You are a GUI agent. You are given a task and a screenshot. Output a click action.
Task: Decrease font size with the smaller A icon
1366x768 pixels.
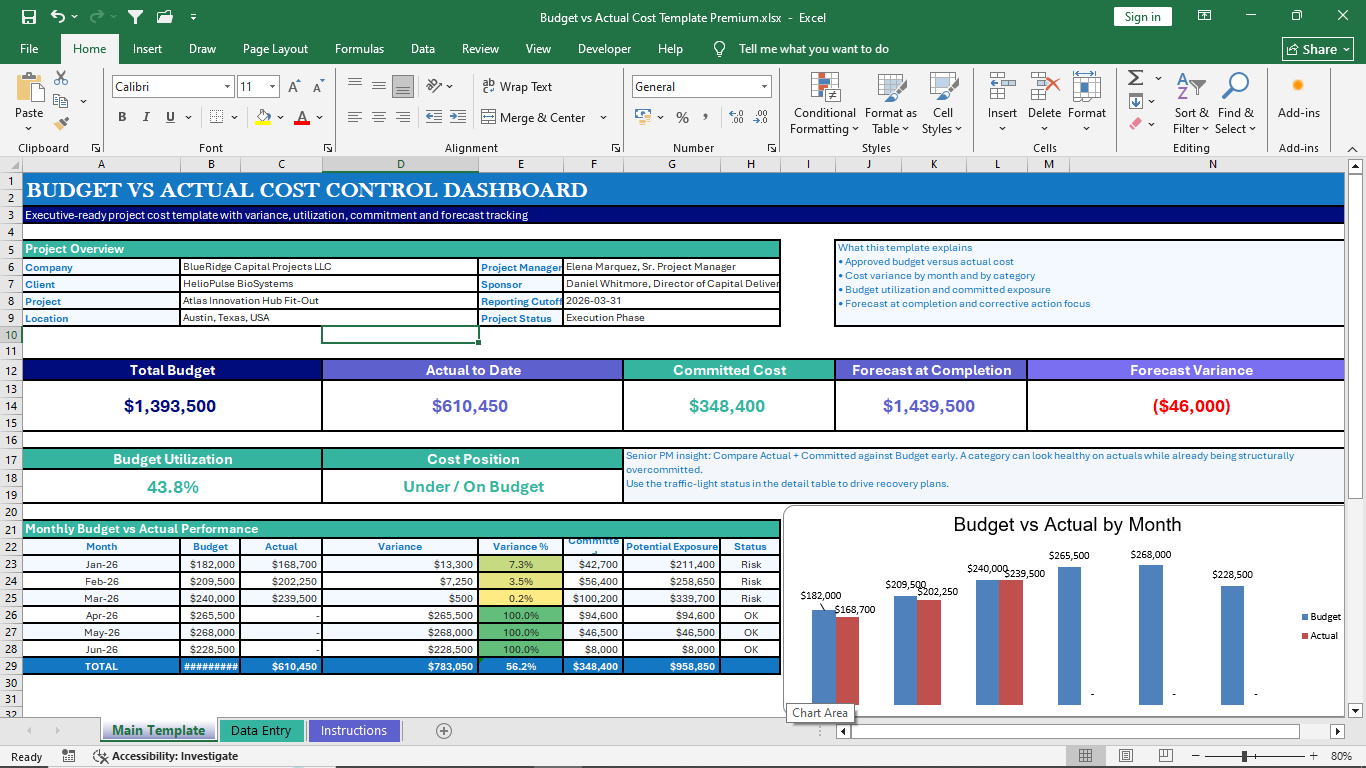317,87
